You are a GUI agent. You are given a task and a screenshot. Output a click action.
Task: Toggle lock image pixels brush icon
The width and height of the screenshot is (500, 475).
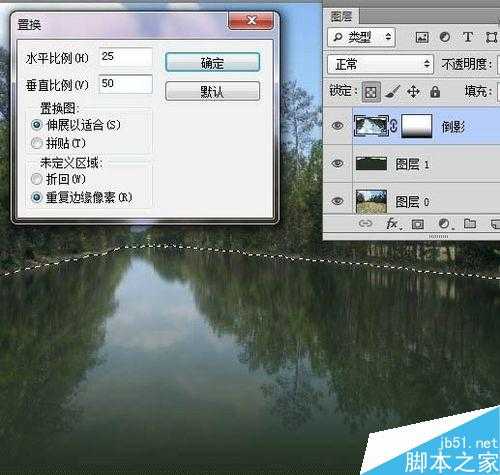pos(392,92)
